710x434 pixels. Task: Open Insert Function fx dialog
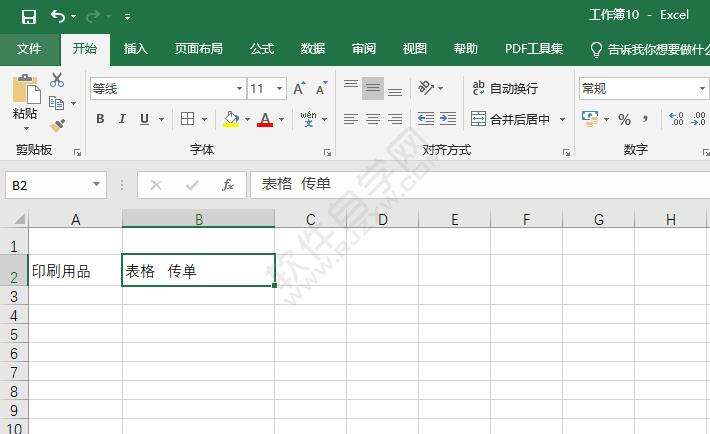[228, 185]
